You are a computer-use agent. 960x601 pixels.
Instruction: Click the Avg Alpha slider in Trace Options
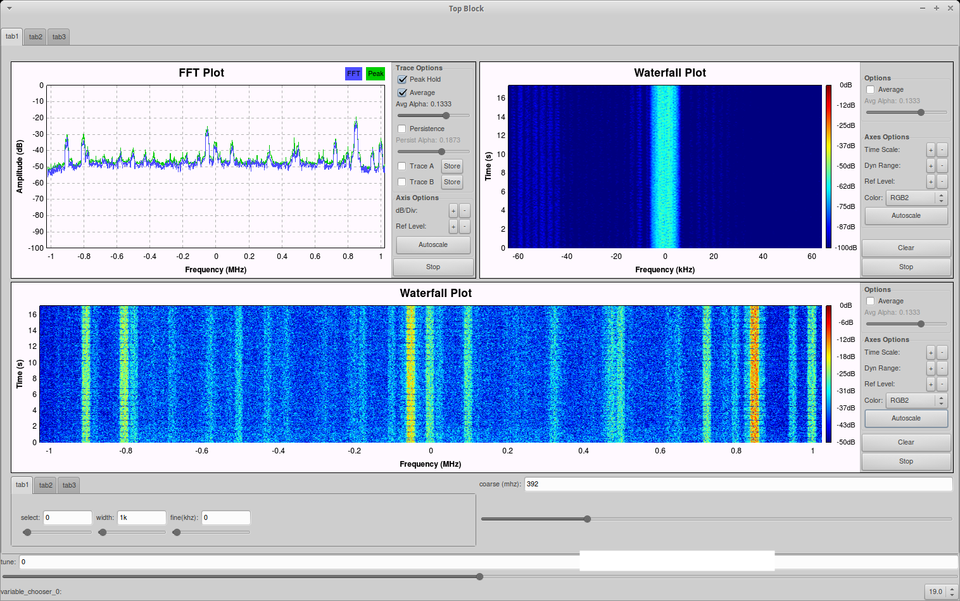coord(433,116)
